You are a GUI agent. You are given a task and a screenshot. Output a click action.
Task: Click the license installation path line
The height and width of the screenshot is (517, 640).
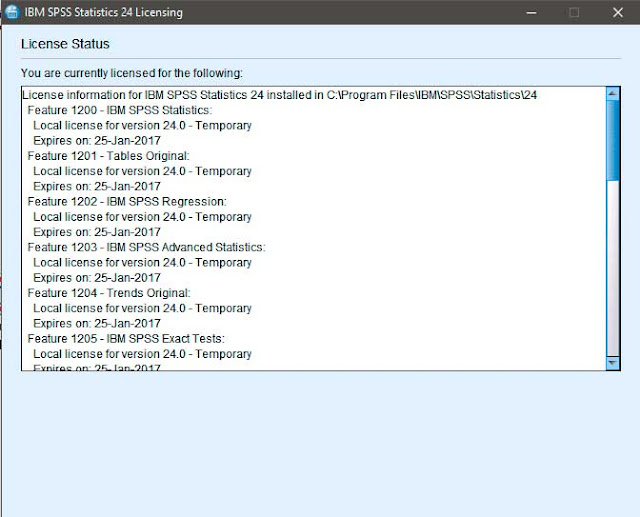(x=280, y=95)
